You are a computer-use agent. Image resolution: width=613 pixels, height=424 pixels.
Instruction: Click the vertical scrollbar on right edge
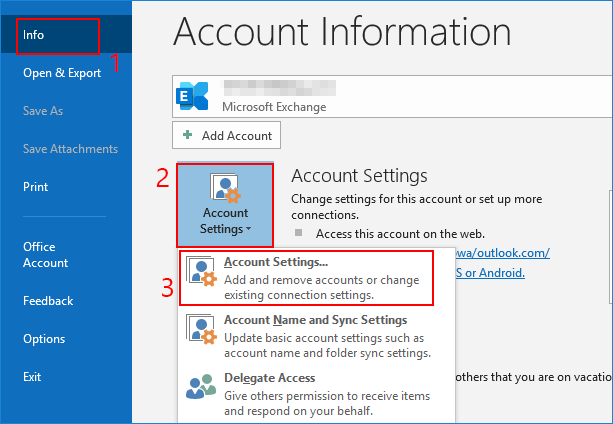pyautogui.click(x=610, y=246)
